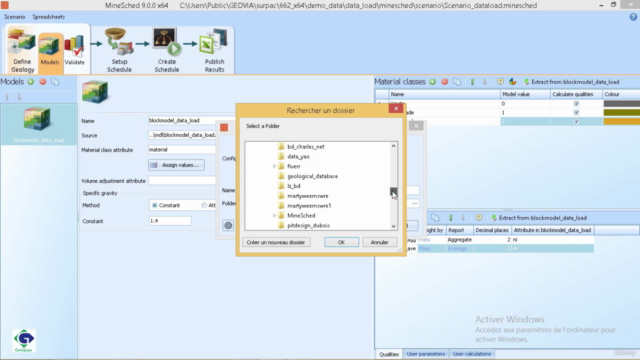
Task: Click the Material class attribute field
Action: click(182, 150)
